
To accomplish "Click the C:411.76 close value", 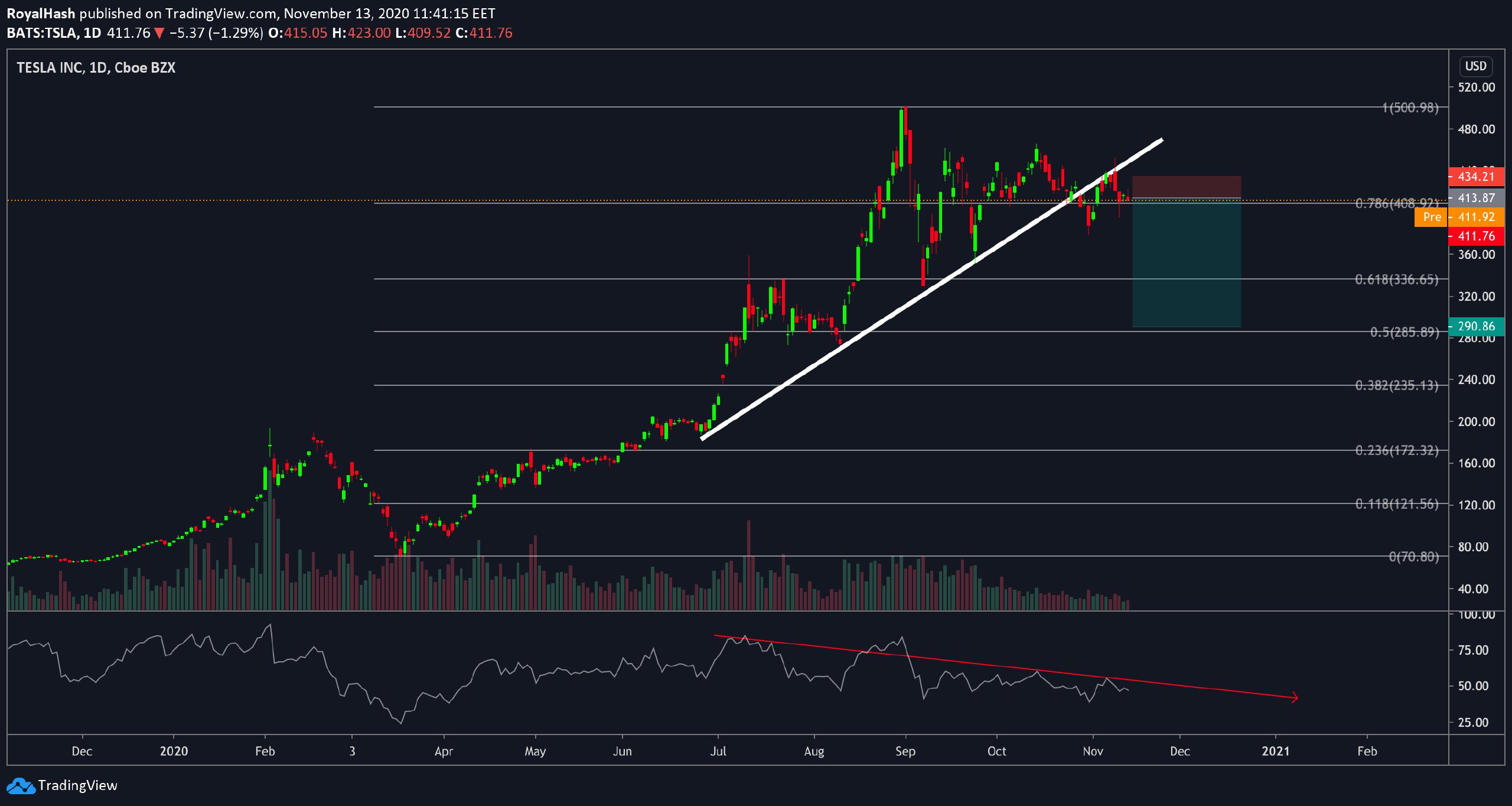I will 484,33.
